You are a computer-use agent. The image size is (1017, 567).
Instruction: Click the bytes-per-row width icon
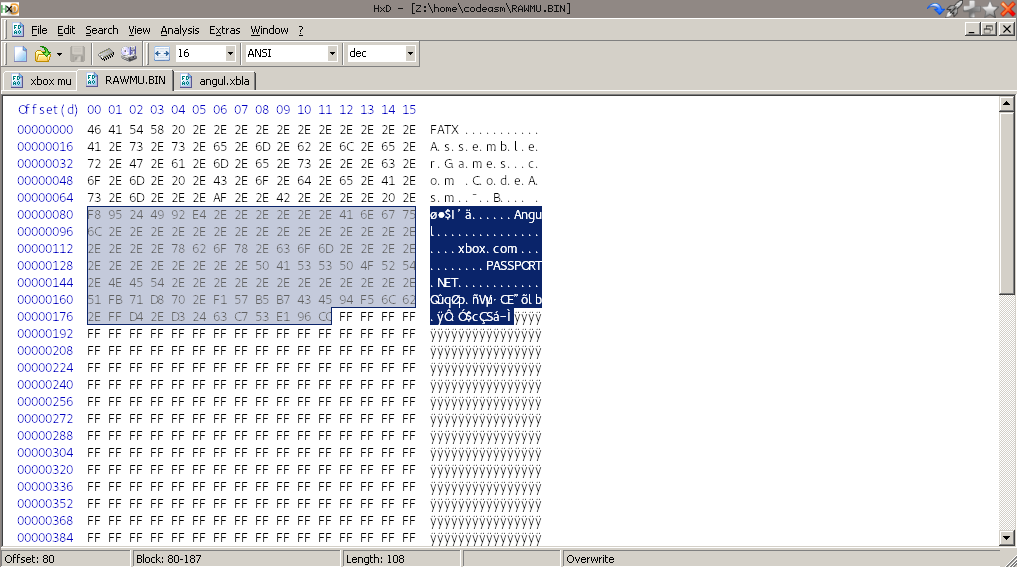tap(162, 54)
